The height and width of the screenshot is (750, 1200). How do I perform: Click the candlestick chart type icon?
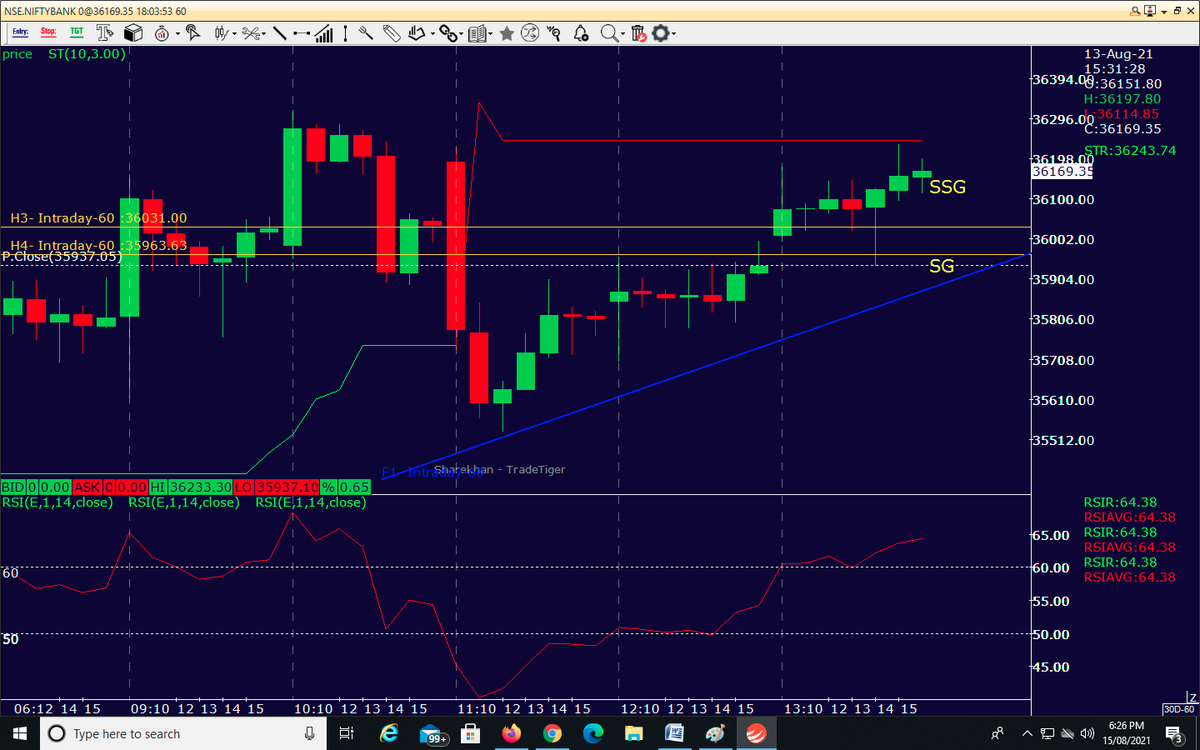pyautogui.click(x=220, y=33)
